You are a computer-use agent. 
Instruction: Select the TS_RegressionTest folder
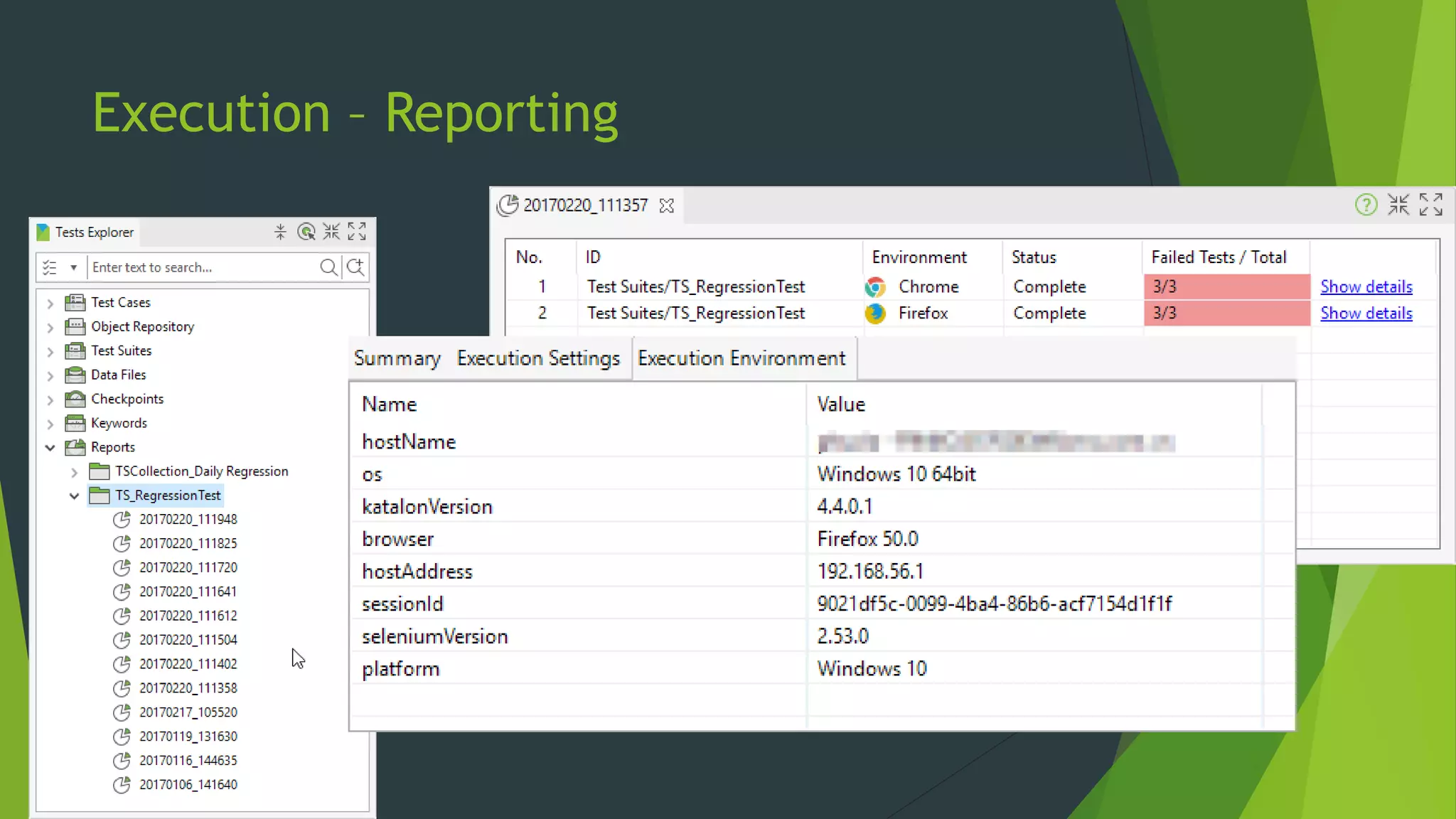point(168,496)
